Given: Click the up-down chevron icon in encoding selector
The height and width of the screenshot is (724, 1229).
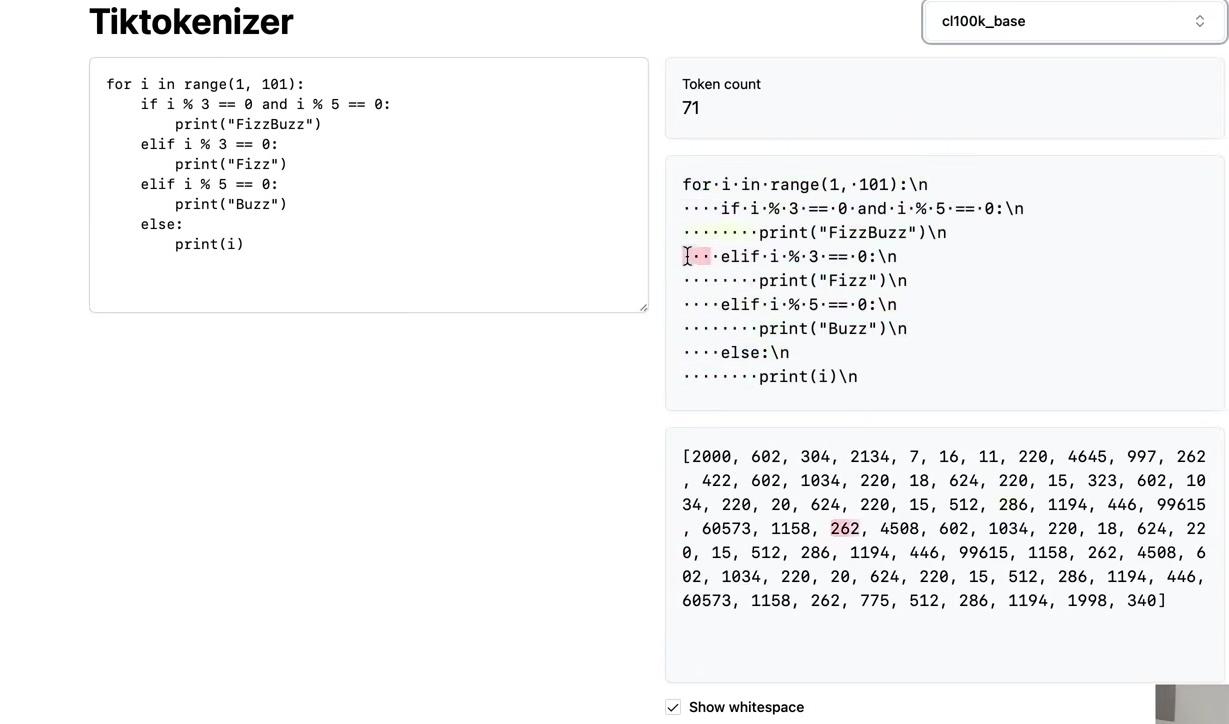Looking at the screenshot, I should (1199, 21).
